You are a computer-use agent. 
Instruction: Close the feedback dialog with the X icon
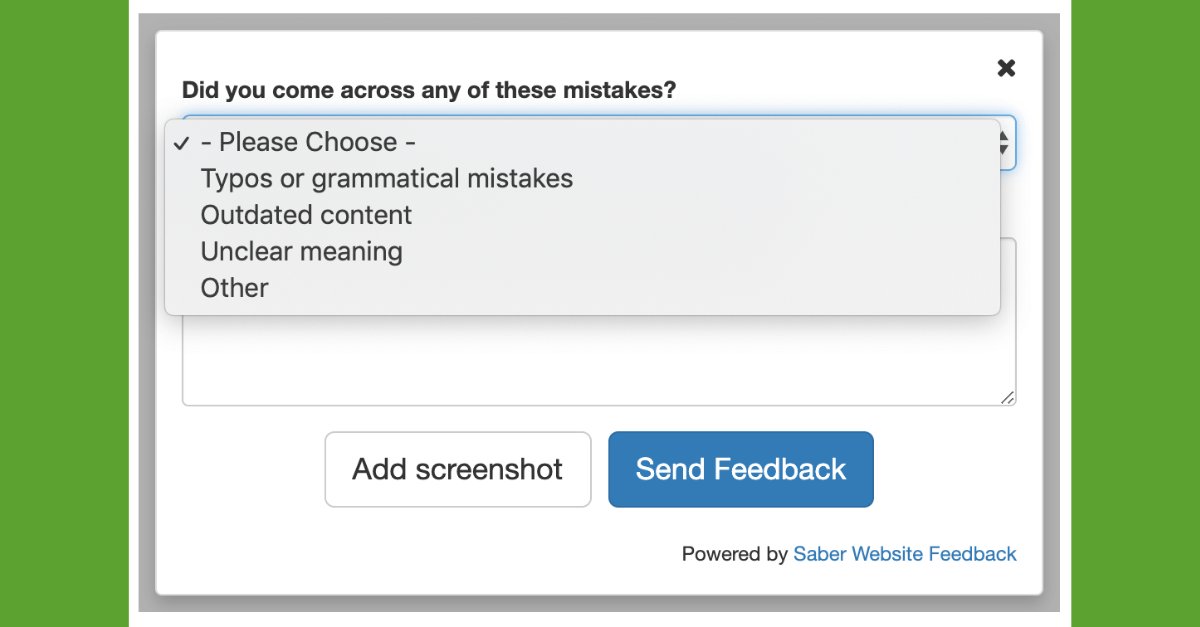point(1006,68)
